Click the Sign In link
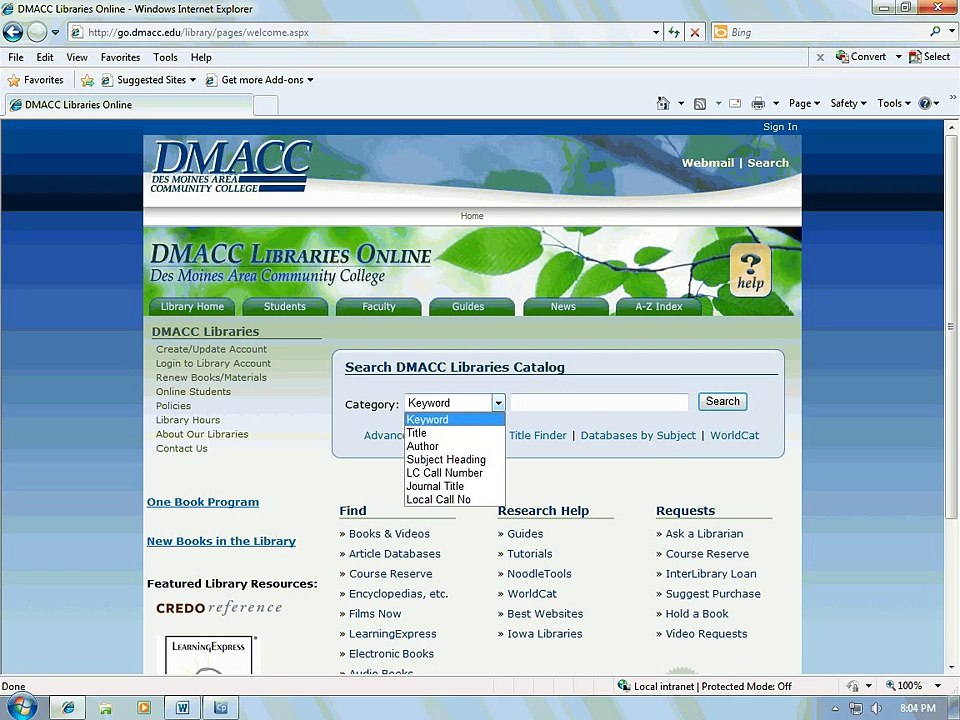Viewport: 960px width, 720px height. tap(780, 127)
